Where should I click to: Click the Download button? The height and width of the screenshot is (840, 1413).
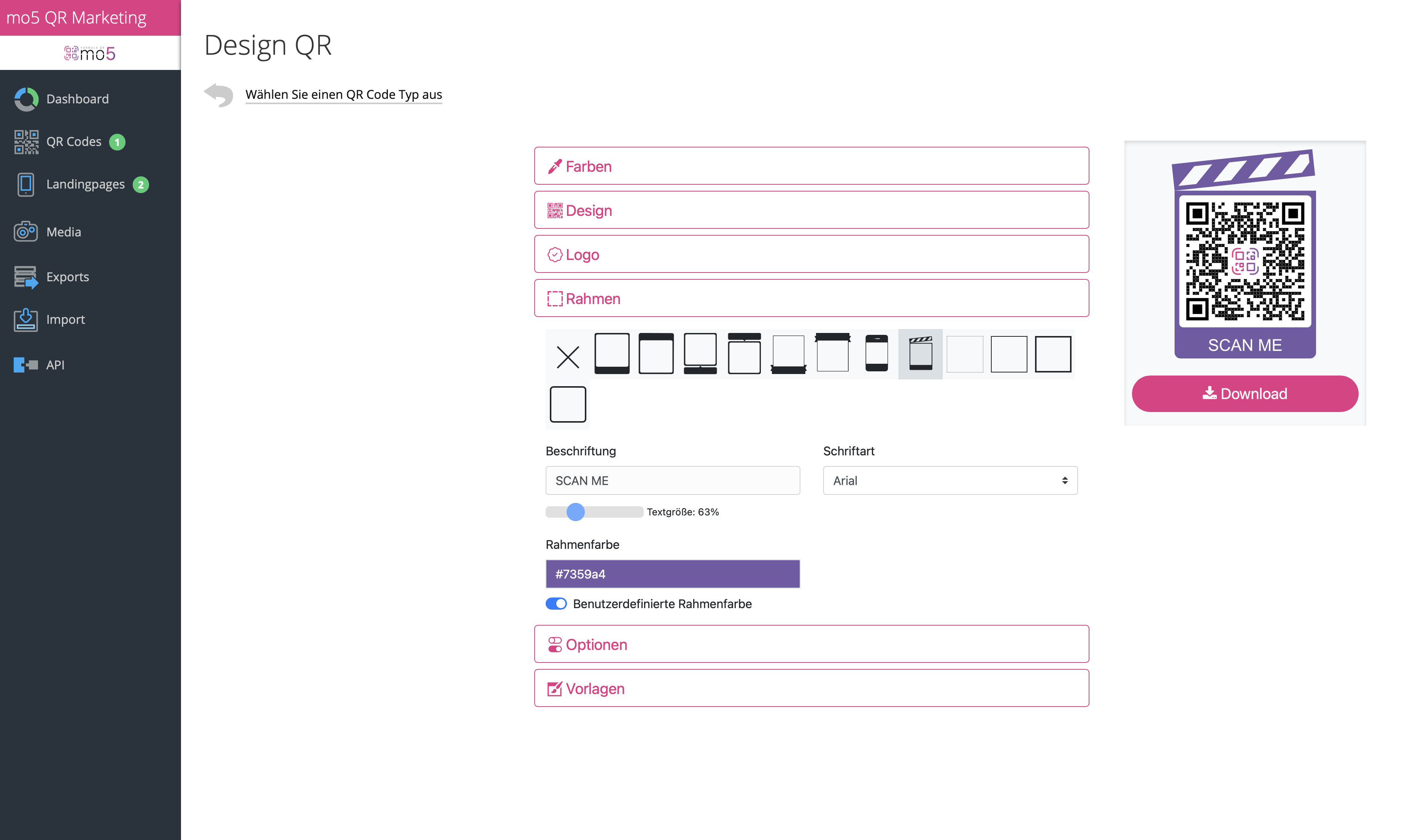pos(1244,393)
